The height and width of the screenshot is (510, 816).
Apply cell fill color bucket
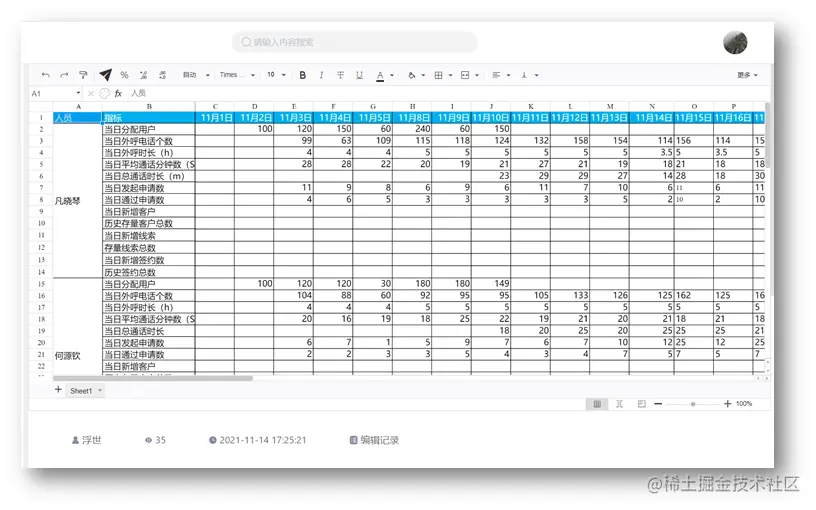[x=412, y=75]
